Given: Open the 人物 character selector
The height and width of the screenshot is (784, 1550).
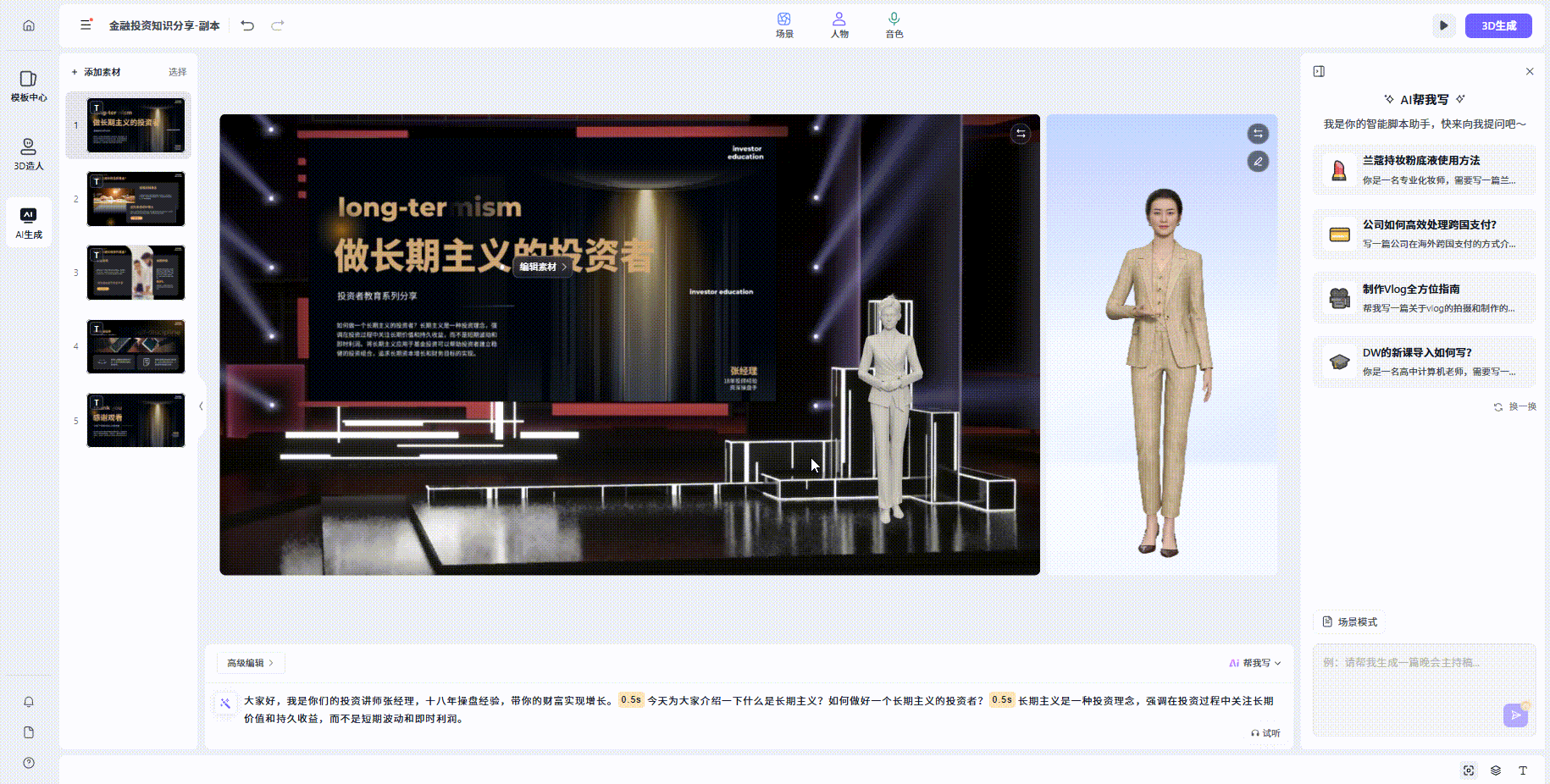Looking at the screenshot, I should point(839,25).
